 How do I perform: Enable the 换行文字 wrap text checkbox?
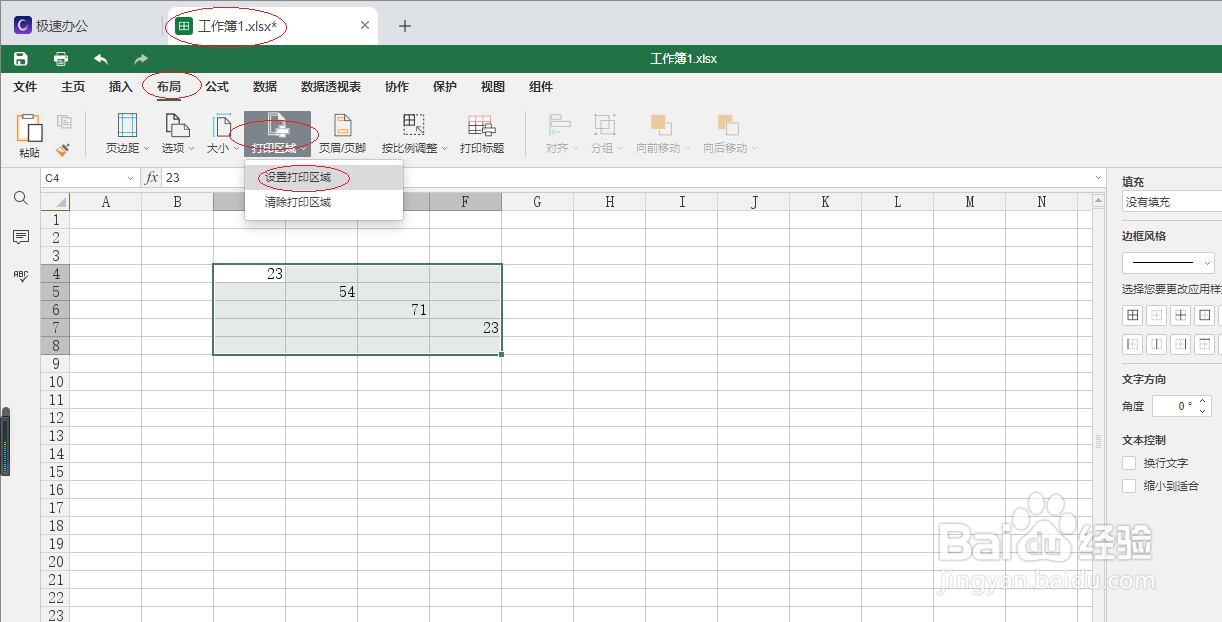pos(1129,463)
